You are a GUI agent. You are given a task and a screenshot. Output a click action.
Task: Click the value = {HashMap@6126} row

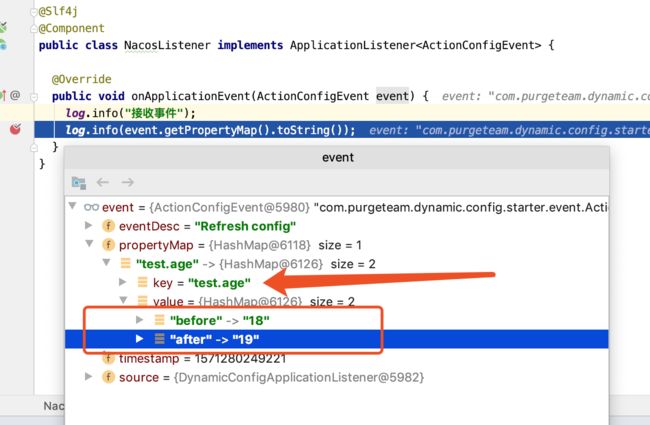tap(337, 301)
